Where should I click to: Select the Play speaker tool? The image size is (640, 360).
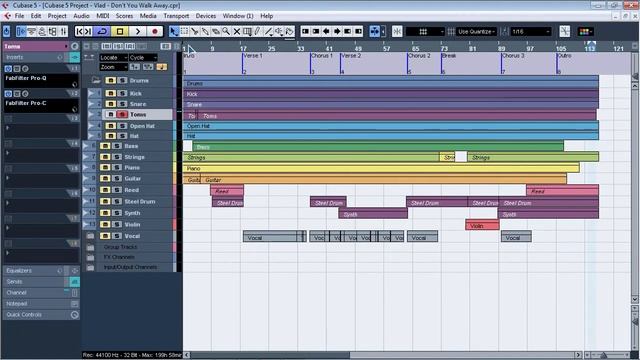coord(279,31)
